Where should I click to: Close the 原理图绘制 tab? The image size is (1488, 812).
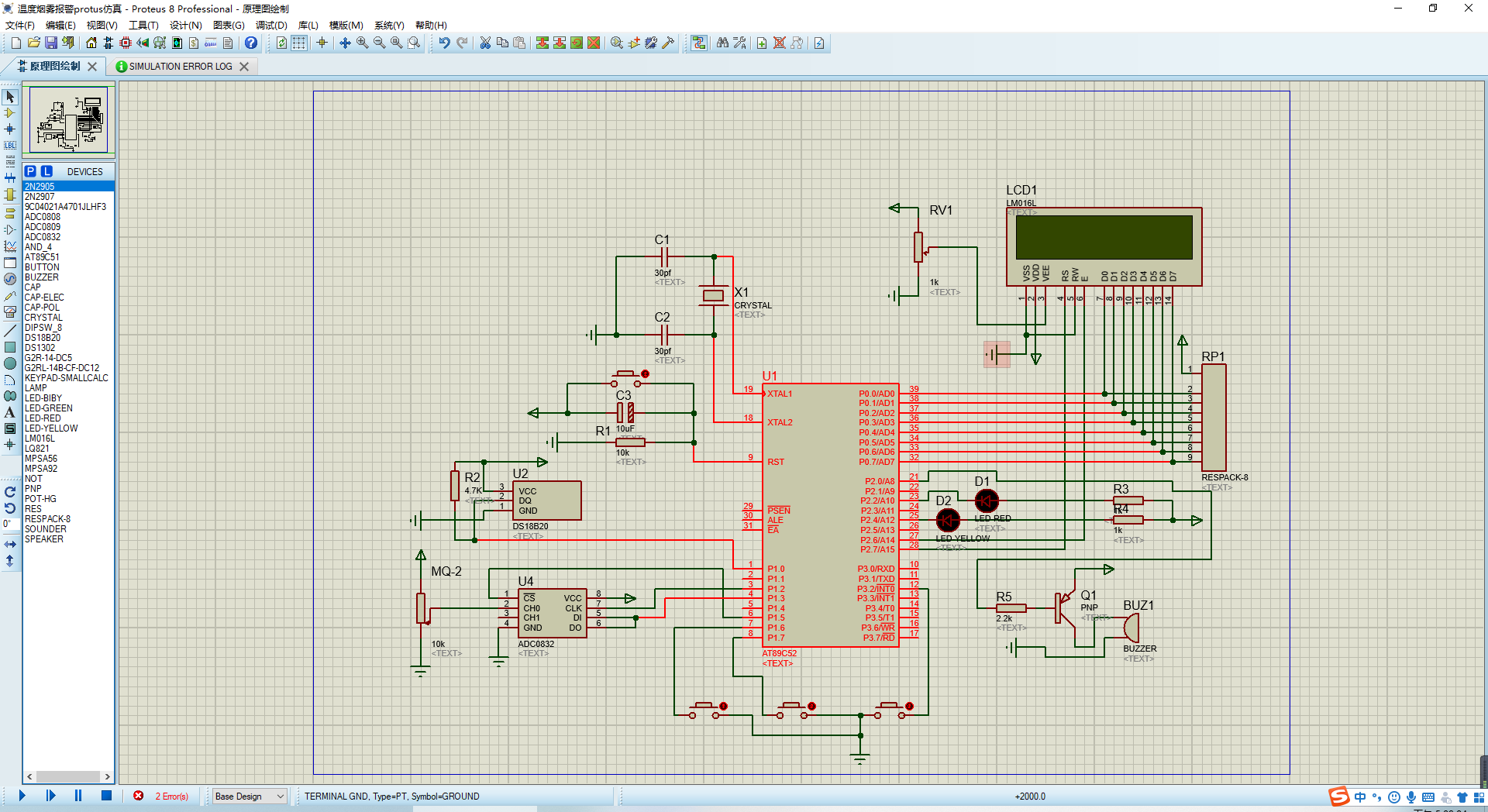pos(92,67)
